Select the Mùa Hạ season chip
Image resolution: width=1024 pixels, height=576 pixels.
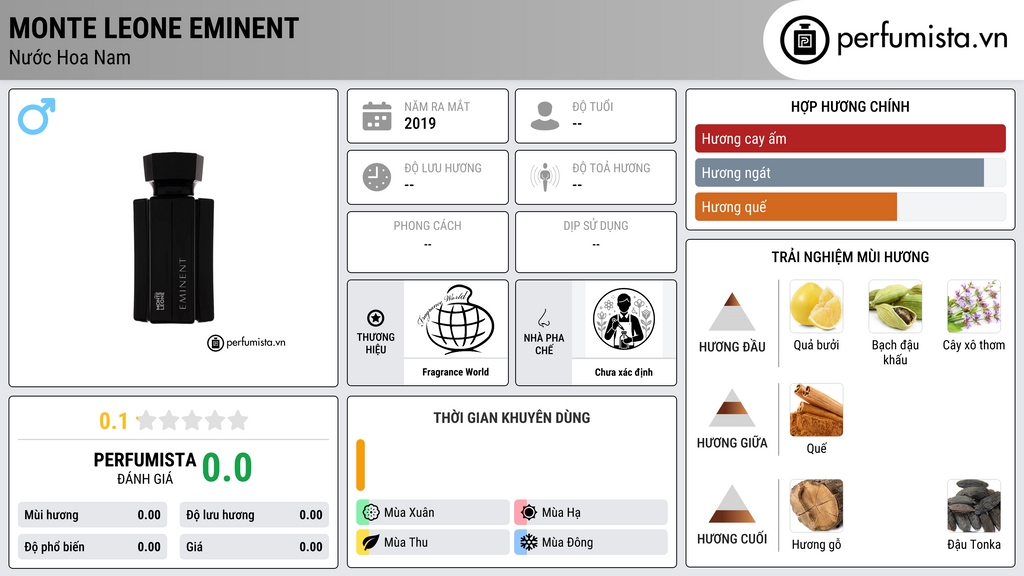(x=591, y=513)
